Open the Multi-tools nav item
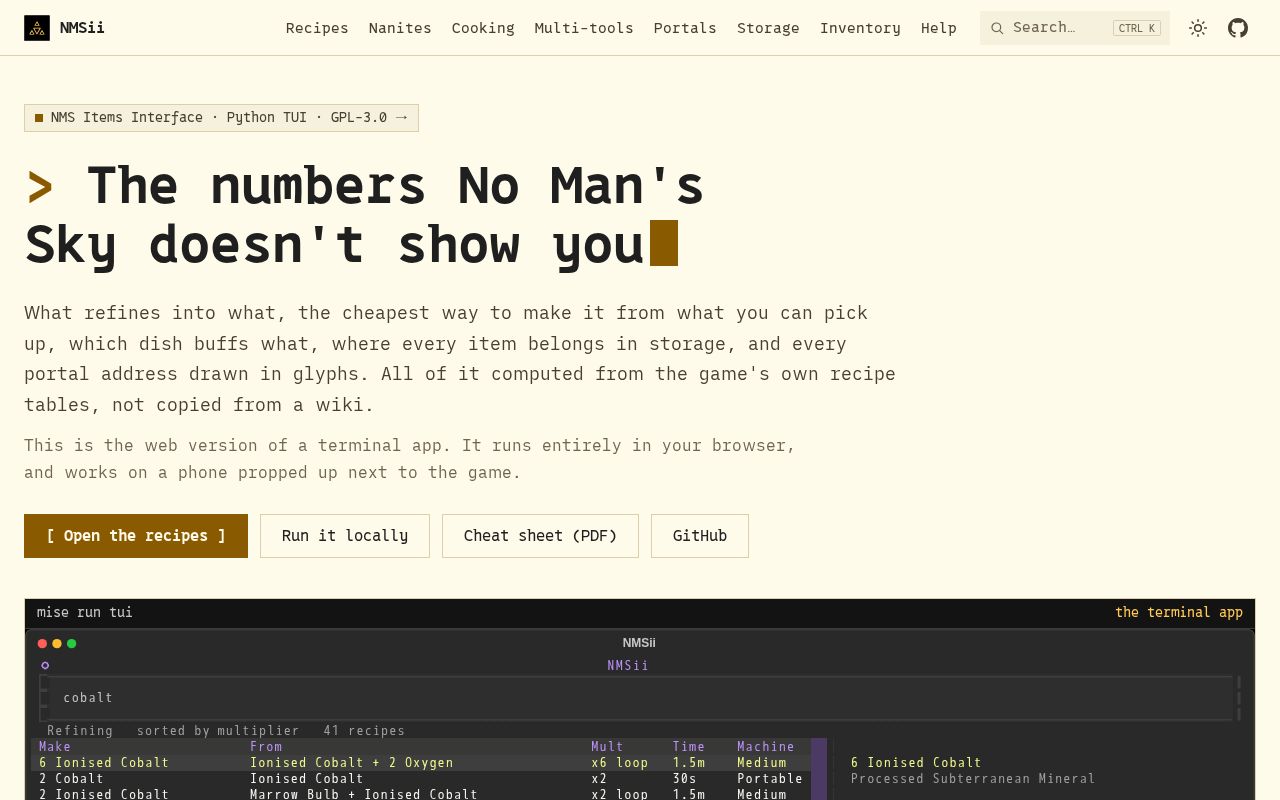The image size is (1280, 800). click(x=584, y=28)
